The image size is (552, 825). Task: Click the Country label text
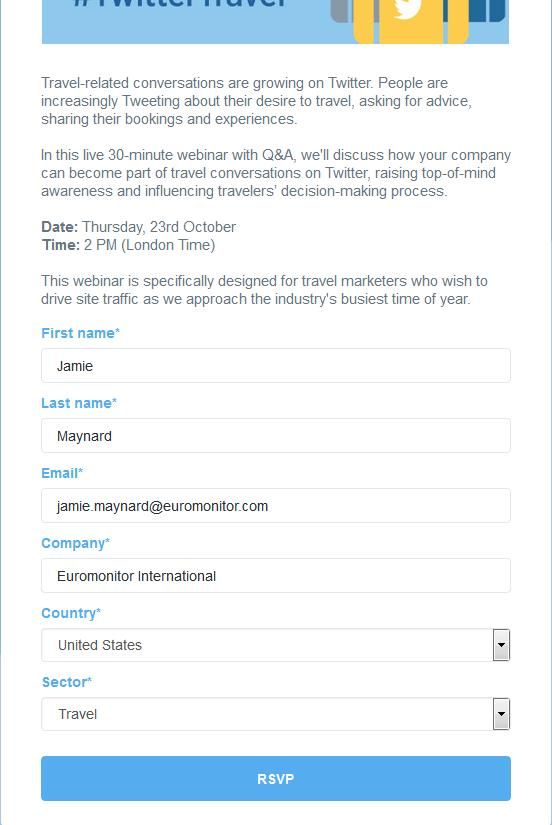[x=71, y=613]
